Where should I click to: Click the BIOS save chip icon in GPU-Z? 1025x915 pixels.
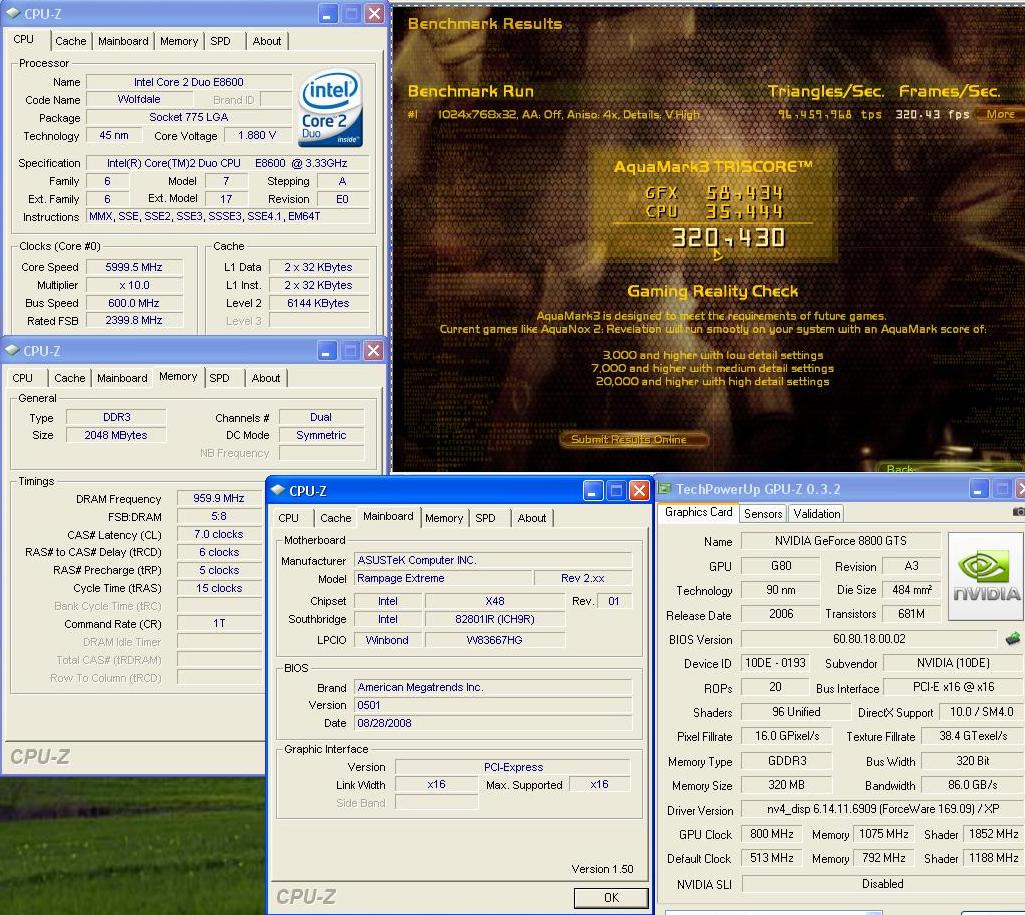point(1013,639)
